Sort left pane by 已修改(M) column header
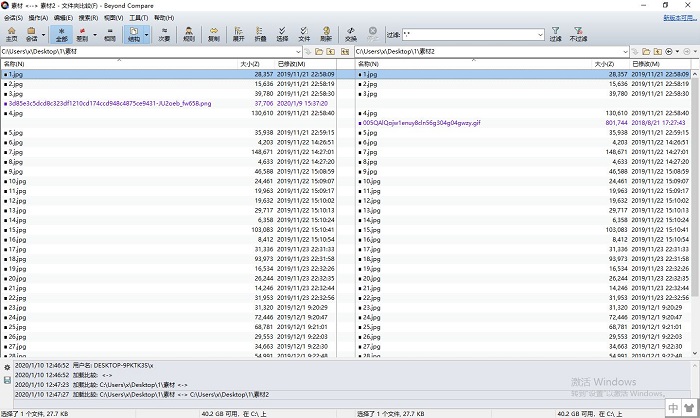Image resolution: width=700 pixels, height=418 pixels. tap(305, 64)
